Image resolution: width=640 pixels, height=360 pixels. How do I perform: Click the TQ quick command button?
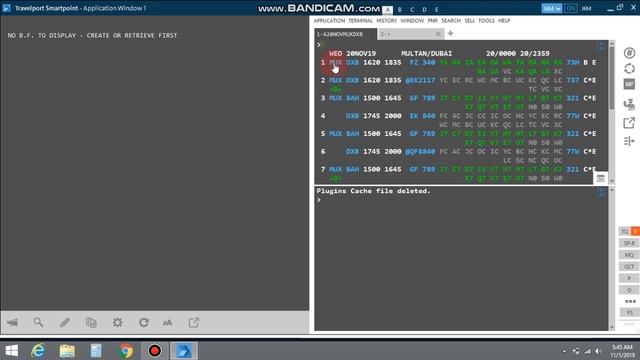point(625,231)
